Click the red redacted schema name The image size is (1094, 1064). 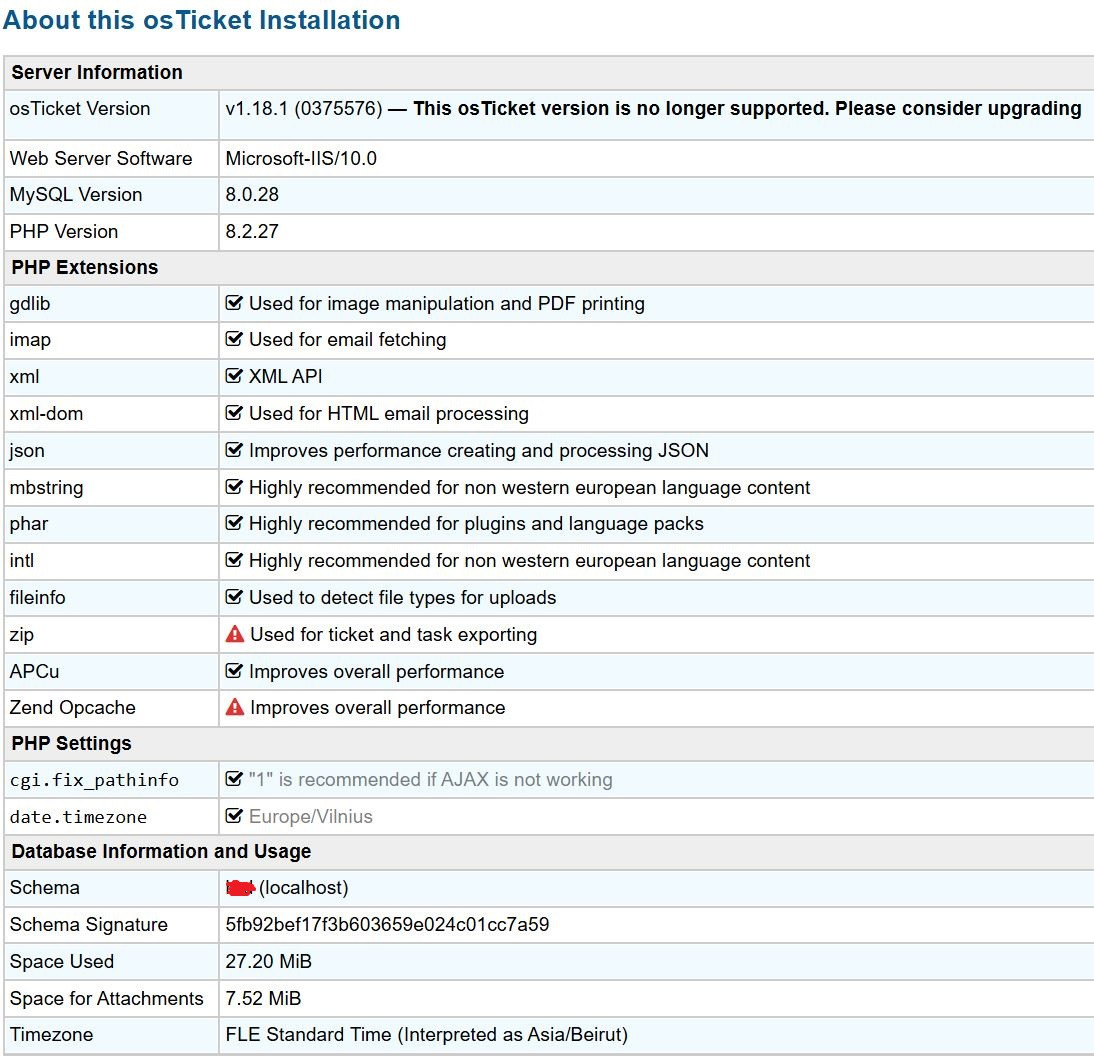[x=240, y=887]
